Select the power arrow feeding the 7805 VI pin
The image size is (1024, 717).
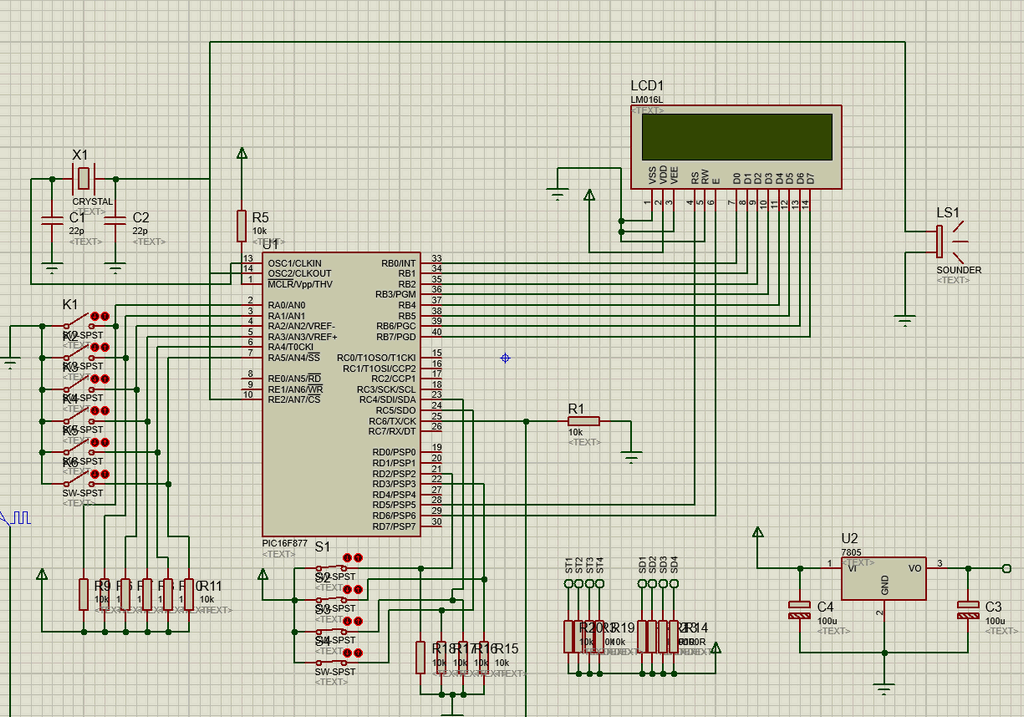[758, 532]
